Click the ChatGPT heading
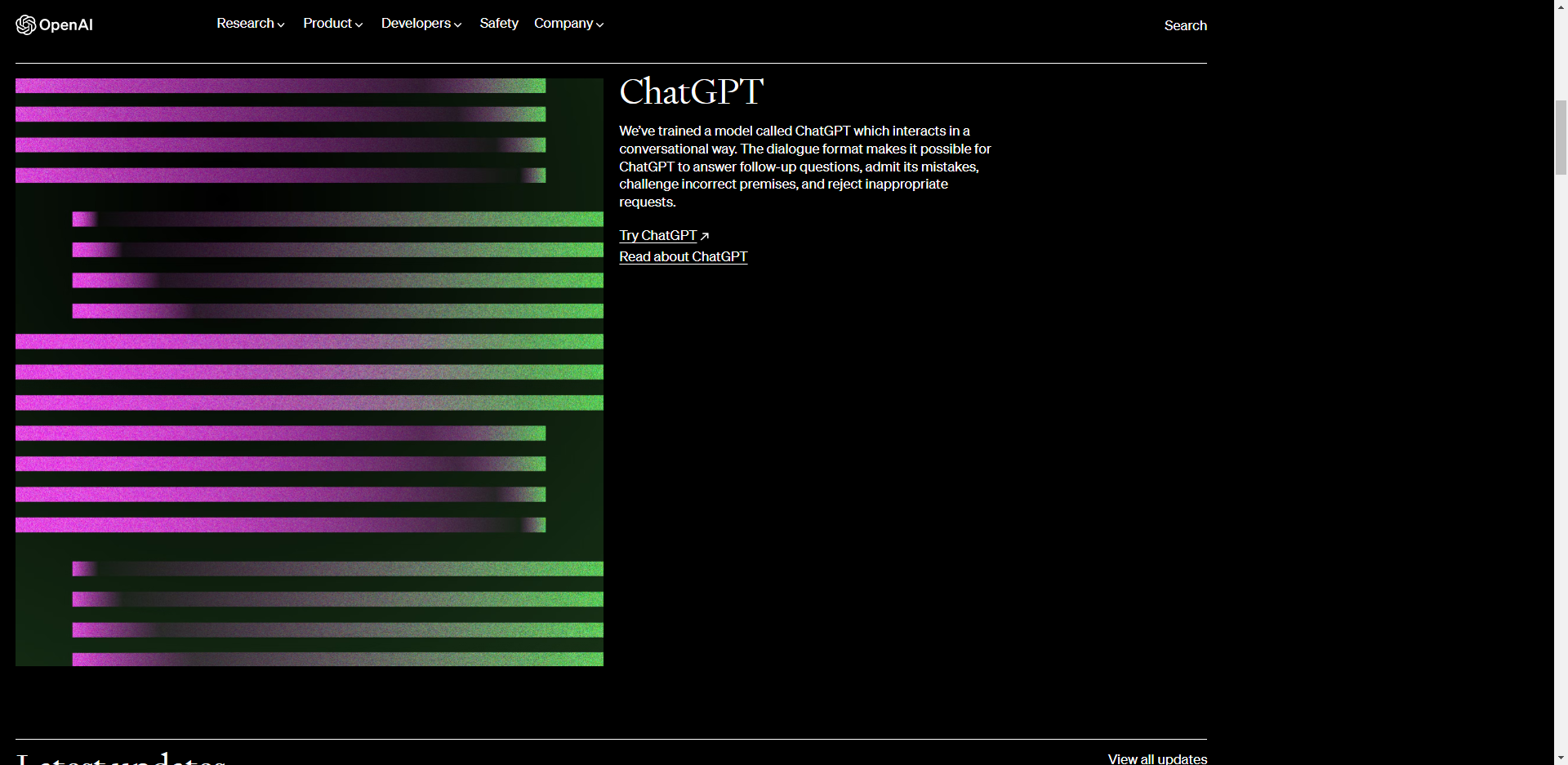Image resolution: width=1568 pixels, height=765 pixels. point(692,91)
